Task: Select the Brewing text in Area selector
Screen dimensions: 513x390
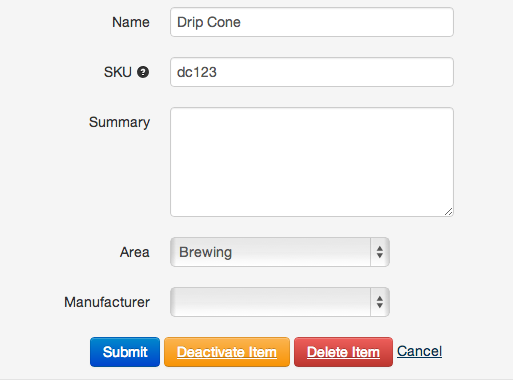Action: coord(205,252)
